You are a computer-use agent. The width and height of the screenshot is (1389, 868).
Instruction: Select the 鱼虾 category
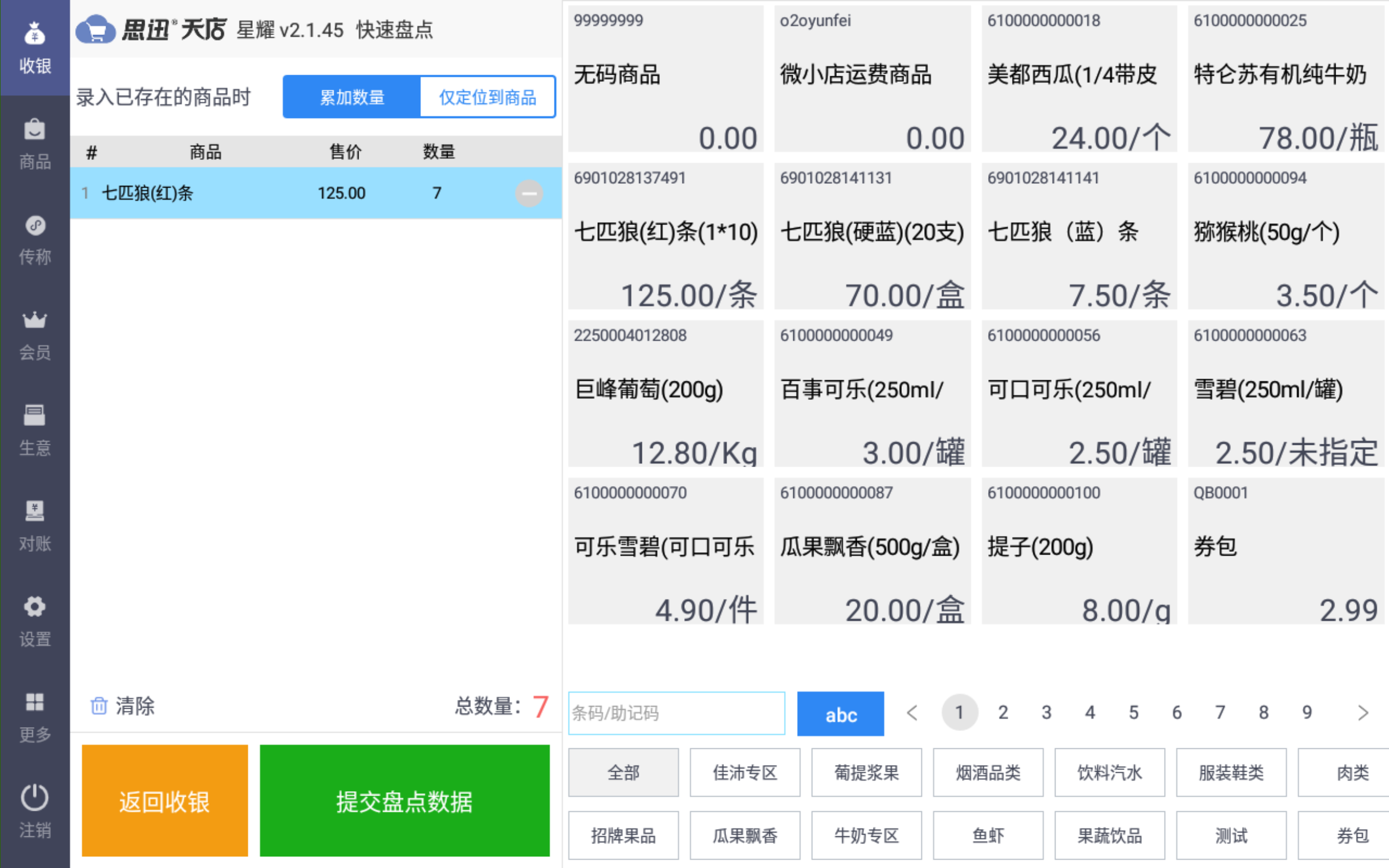pos(988,836)
